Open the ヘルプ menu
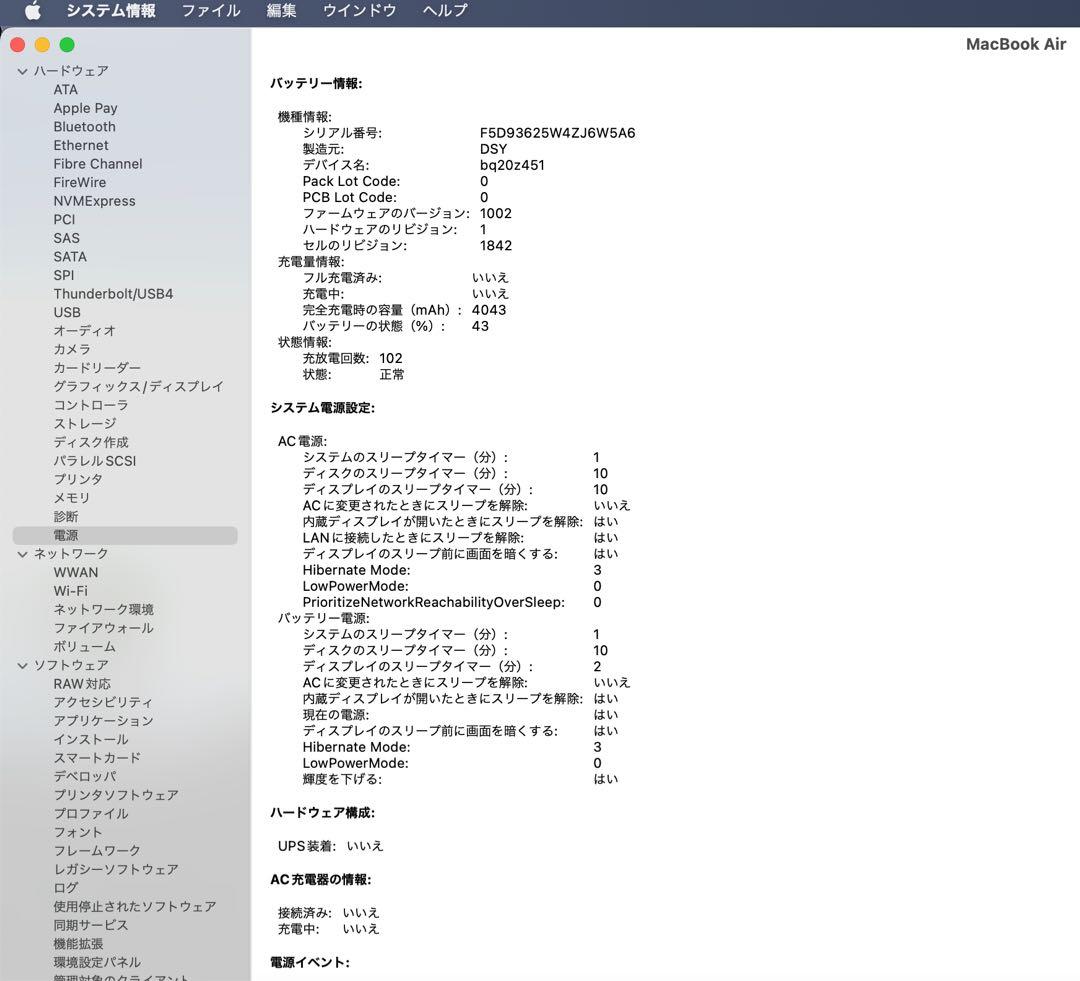The image size is (1080, 981). [443, 11]
